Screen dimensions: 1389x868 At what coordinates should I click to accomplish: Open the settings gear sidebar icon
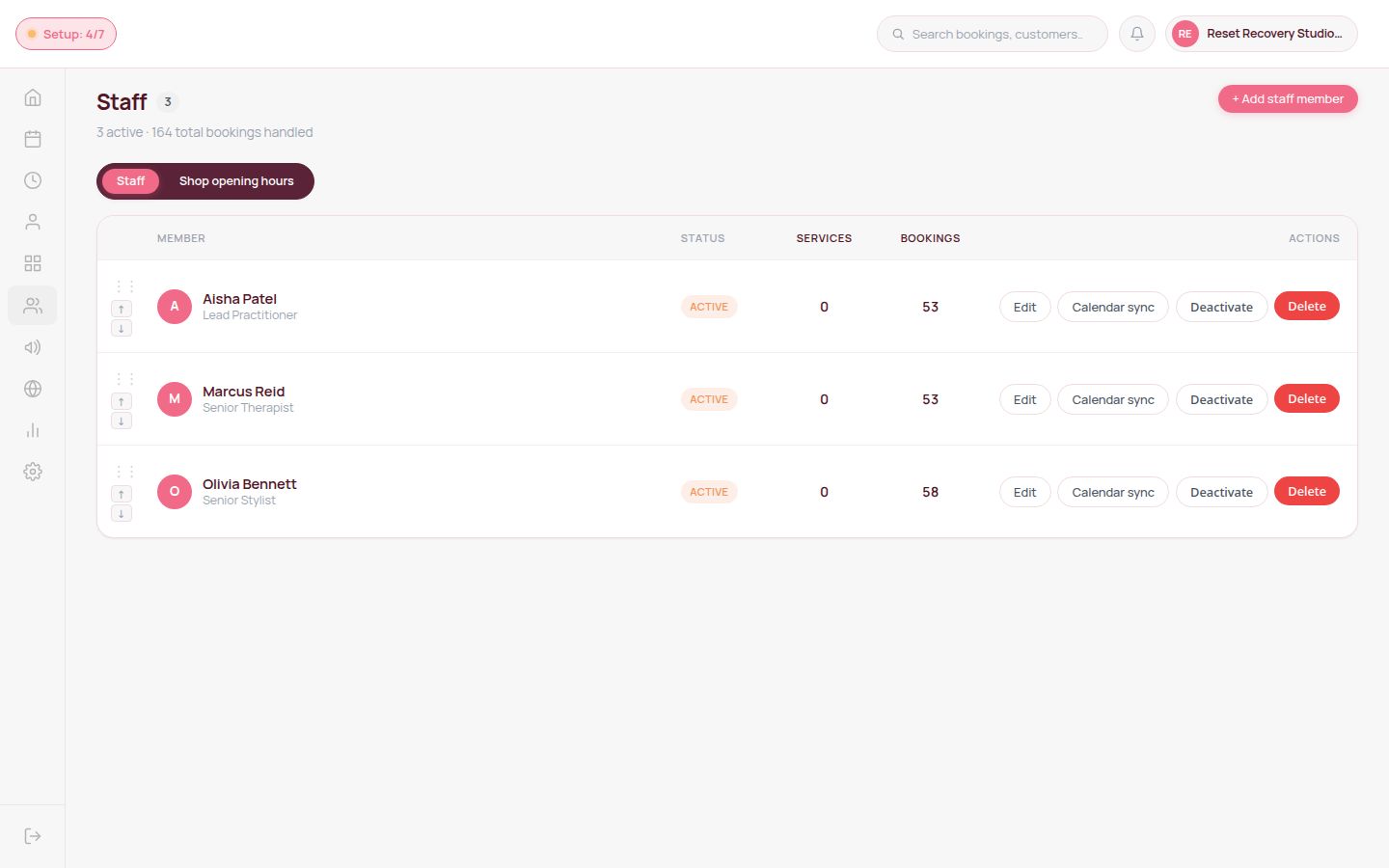pos(33,472)
